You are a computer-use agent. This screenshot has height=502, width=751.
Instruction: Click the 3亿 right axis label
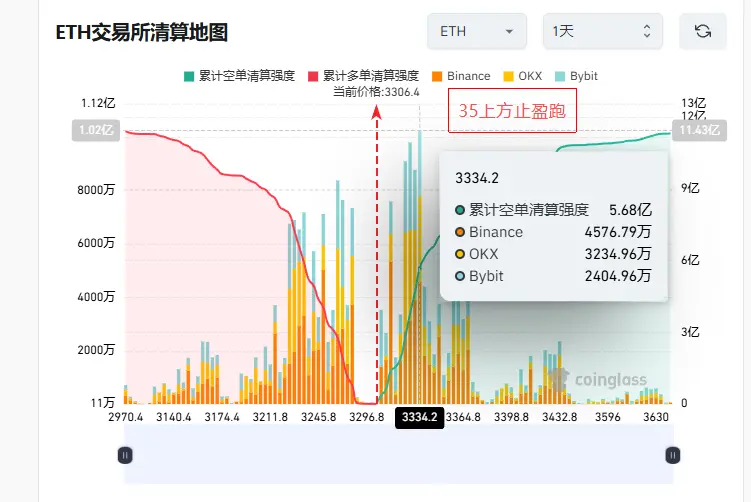(690, 332)
